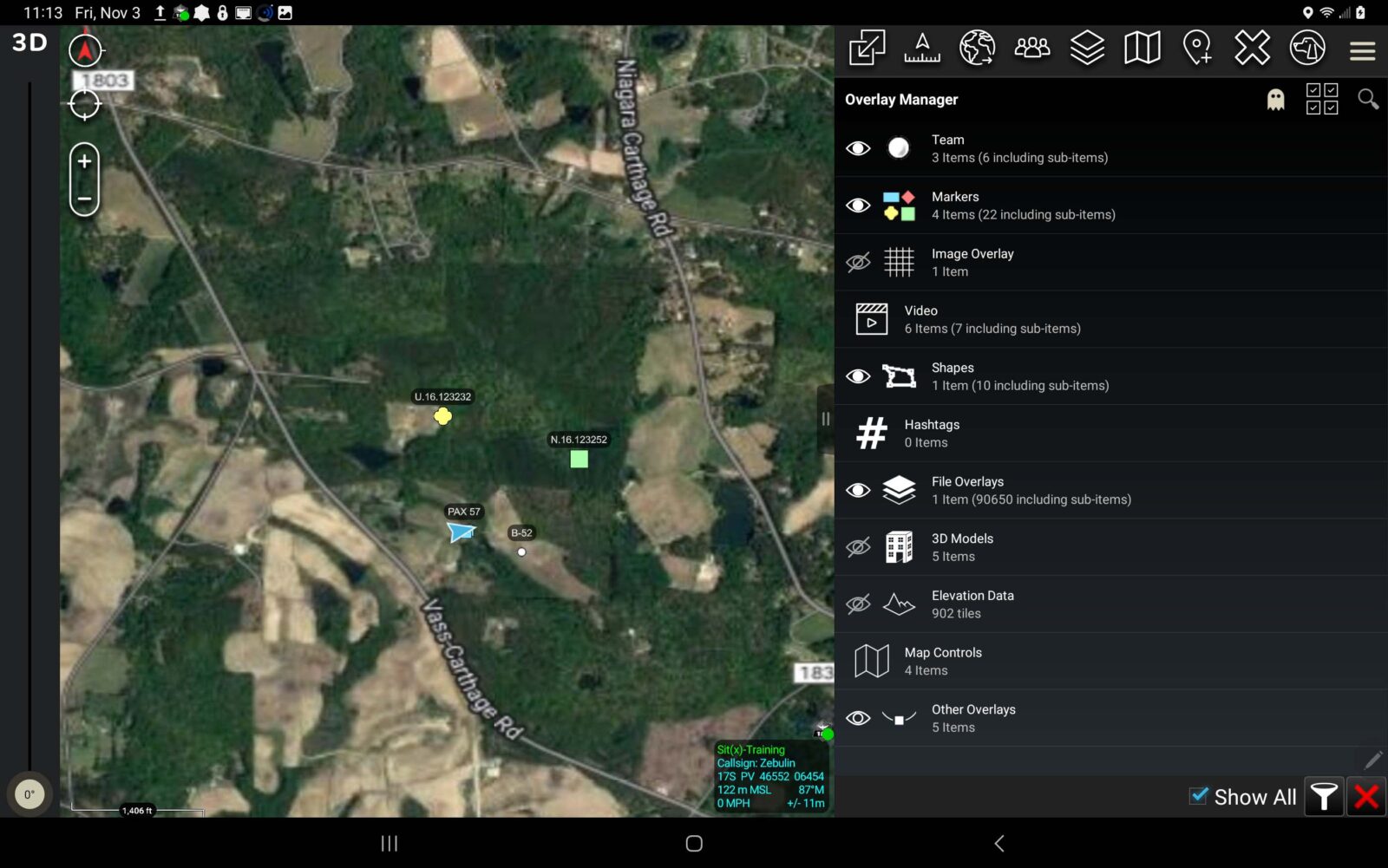Open the hamburger main menu
The width and height of the screenshot is (1388, 868).
point(1362,51)
